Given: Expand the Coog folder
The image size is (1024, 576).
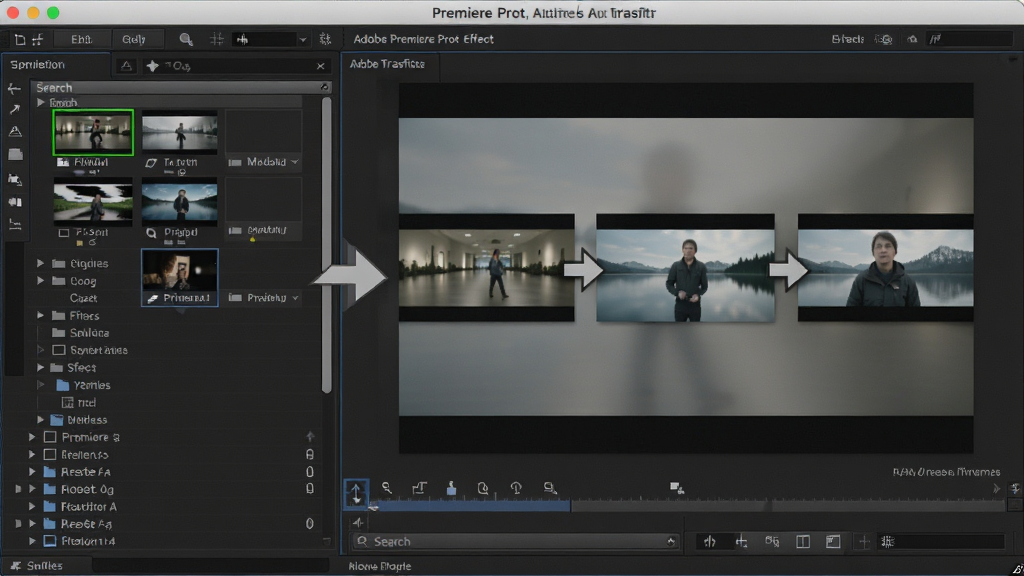Looking at the screenshot, I should pyautogui.click(x=40, y=281).
